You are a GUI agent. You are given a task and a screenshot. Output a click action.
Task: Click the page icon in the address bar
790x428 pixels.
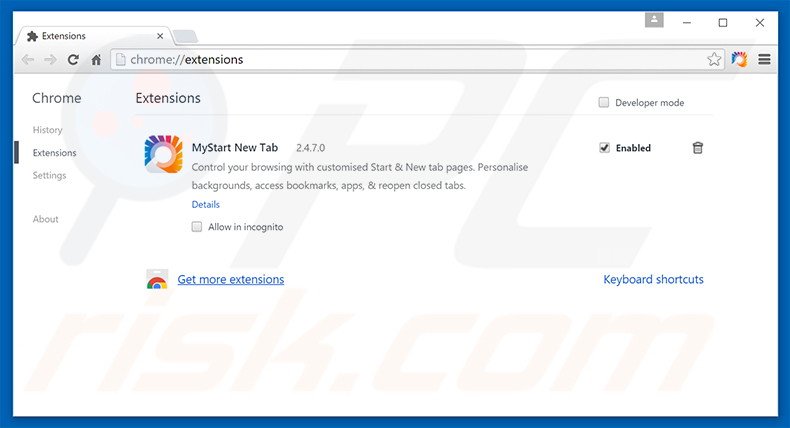click(x=120, y=59)
